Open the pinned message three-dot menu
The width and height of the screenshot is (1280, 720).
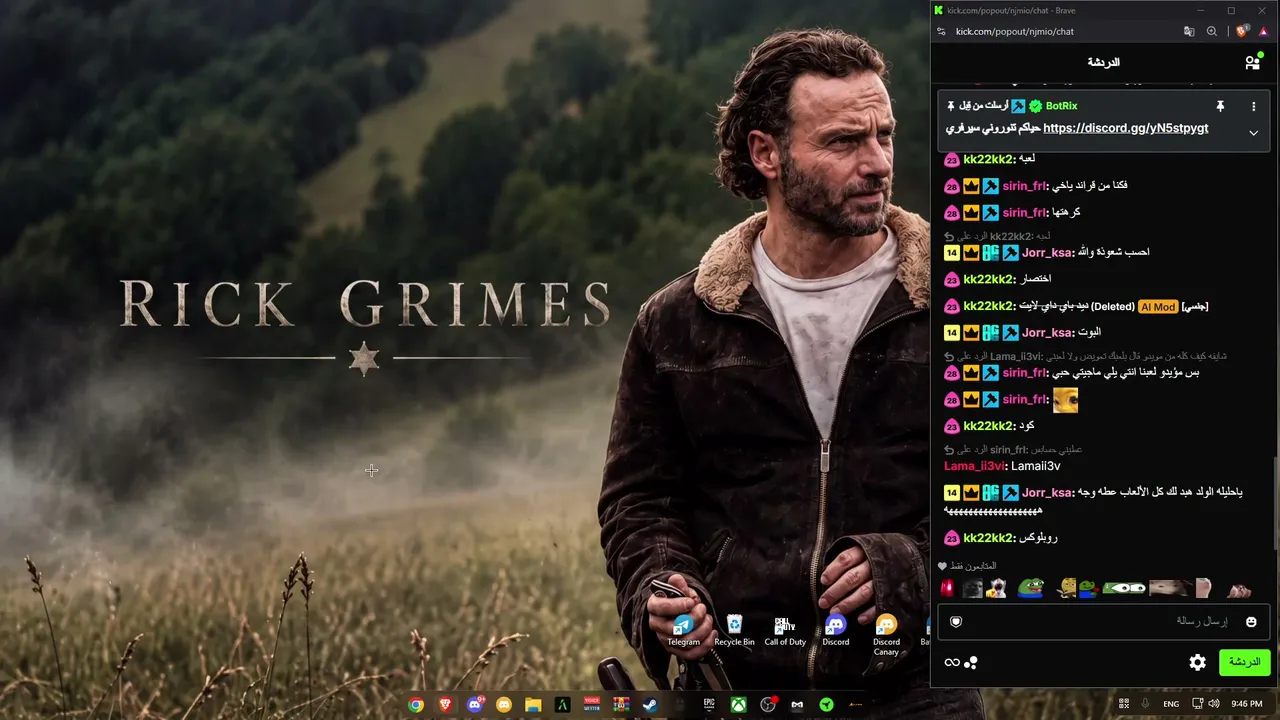1253,106
